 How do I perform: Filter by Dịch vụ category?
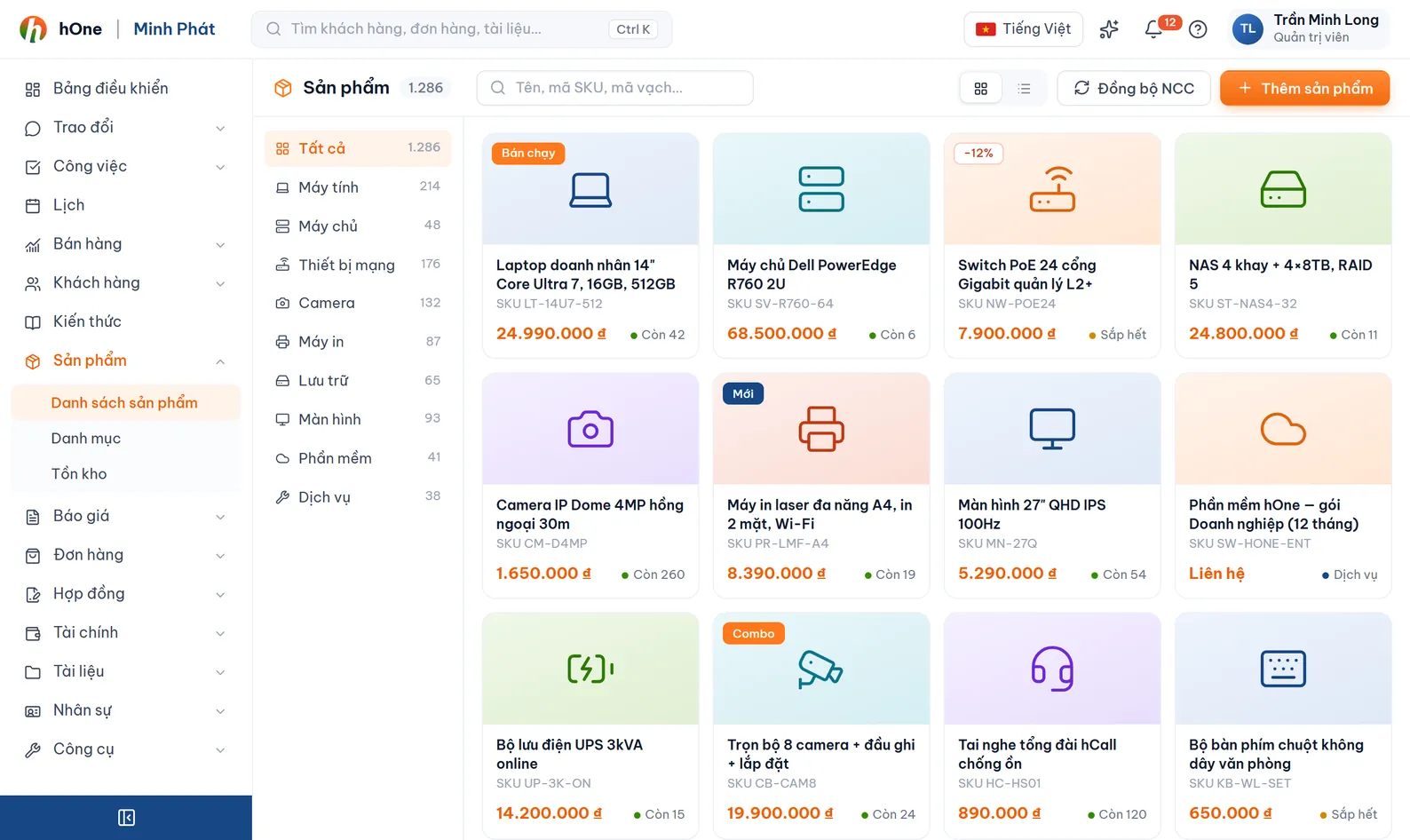point(358,497)
